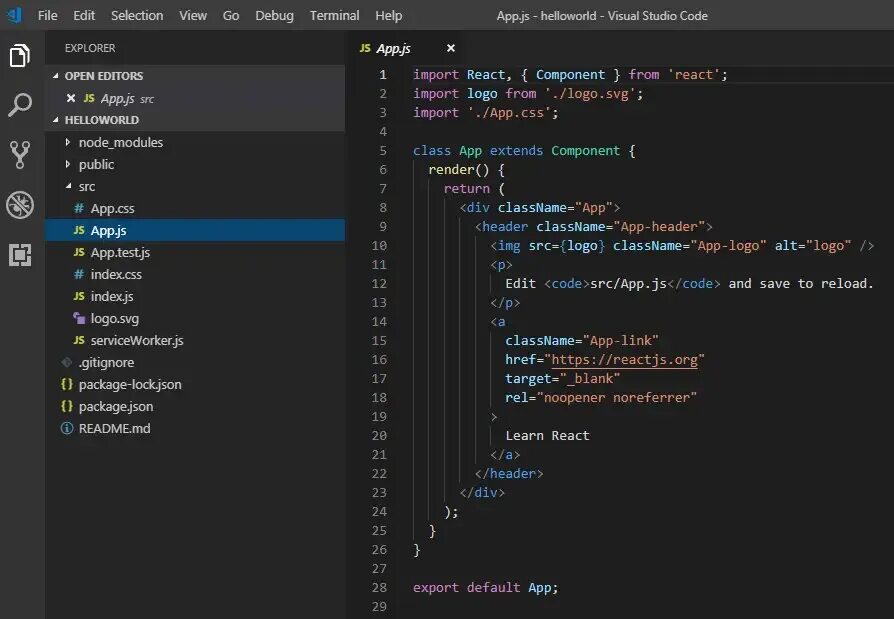Click 'export default App;' code line
894x619 pixels.
click(486, 588)
